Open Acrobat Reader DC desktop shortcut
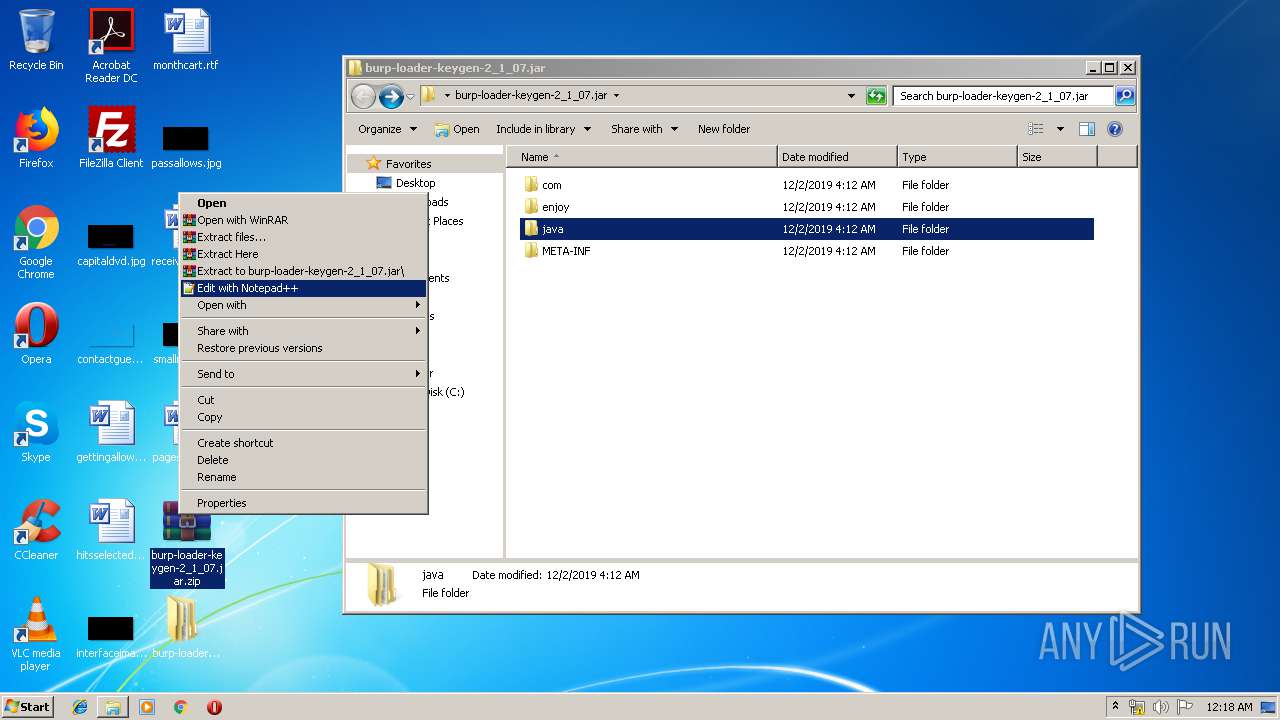The height and width of the screenshot is (720, 1280). (111, 46)
